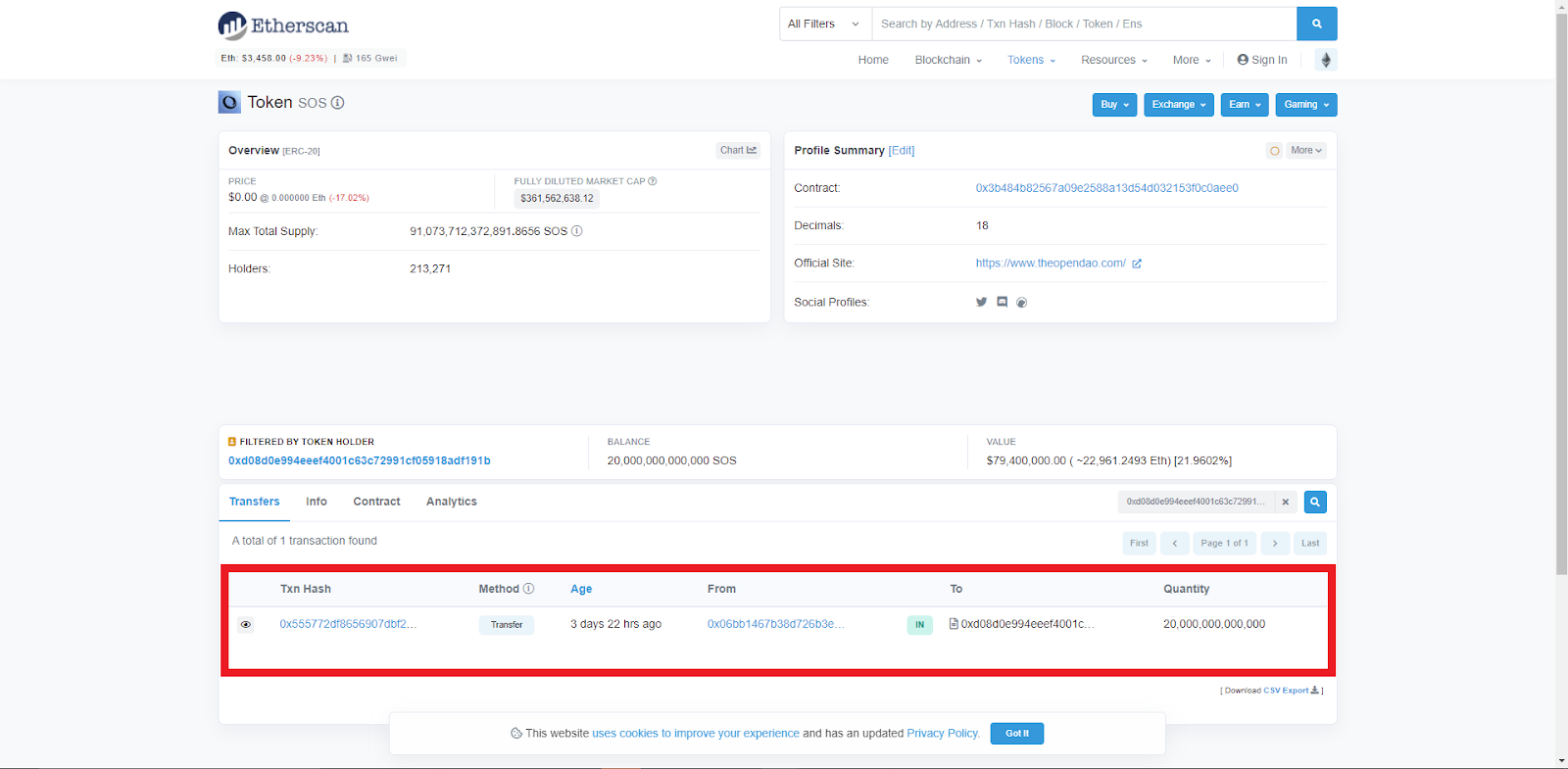Open the All Filters dropdown
This screenshot has height=769, width=1568.
pyautogui.click(x=825, y=24)
